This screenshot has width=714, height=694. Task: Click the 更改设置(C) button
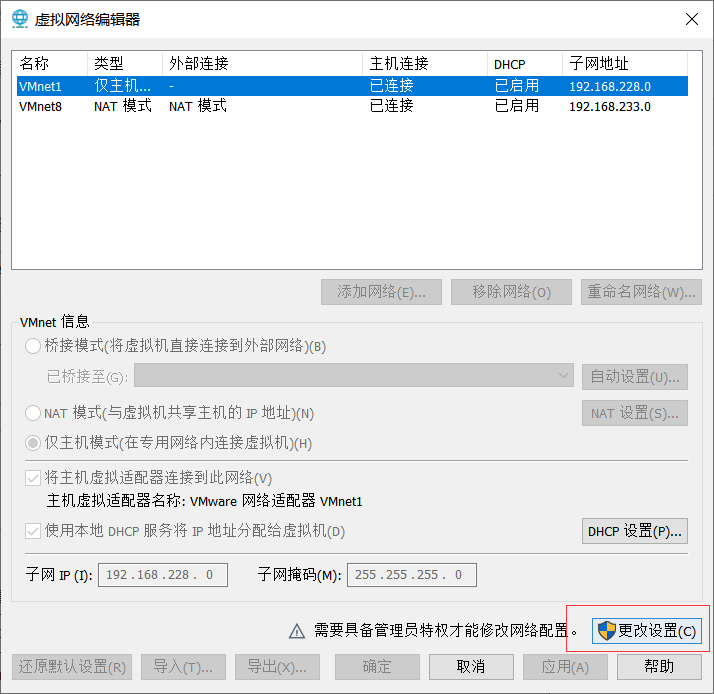click(x=647, y=631)
